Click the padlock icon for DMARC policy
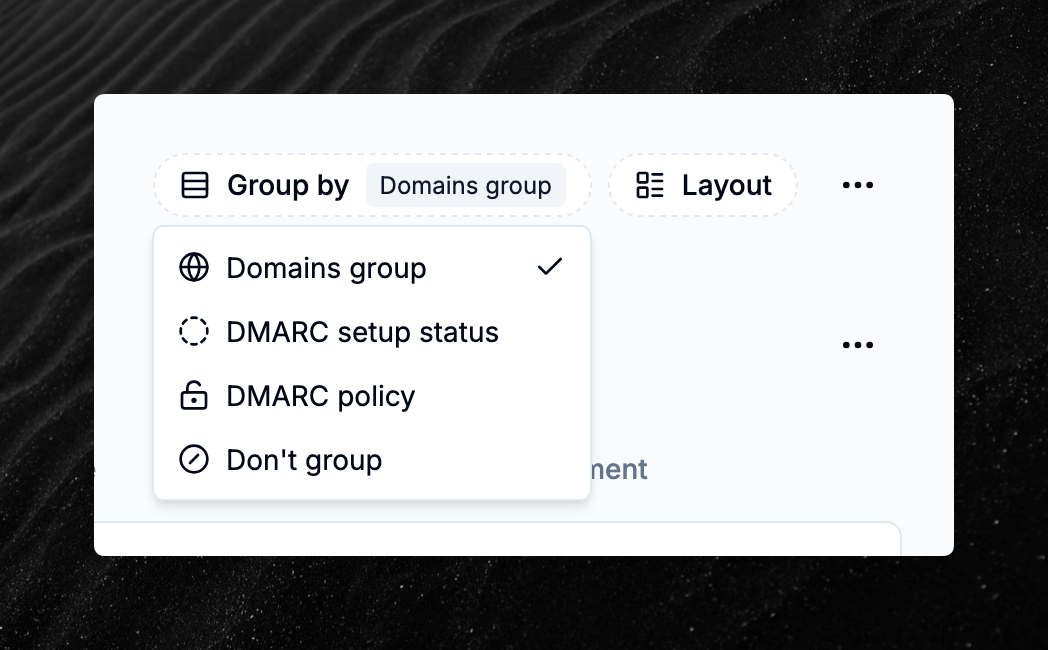Screen dimensions: 1048x650 coord(194,395)
